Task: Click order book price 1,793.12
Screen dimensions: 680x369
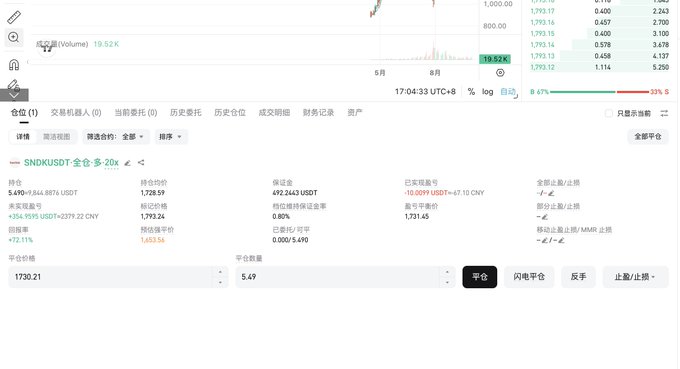Action: coord(542,67)
